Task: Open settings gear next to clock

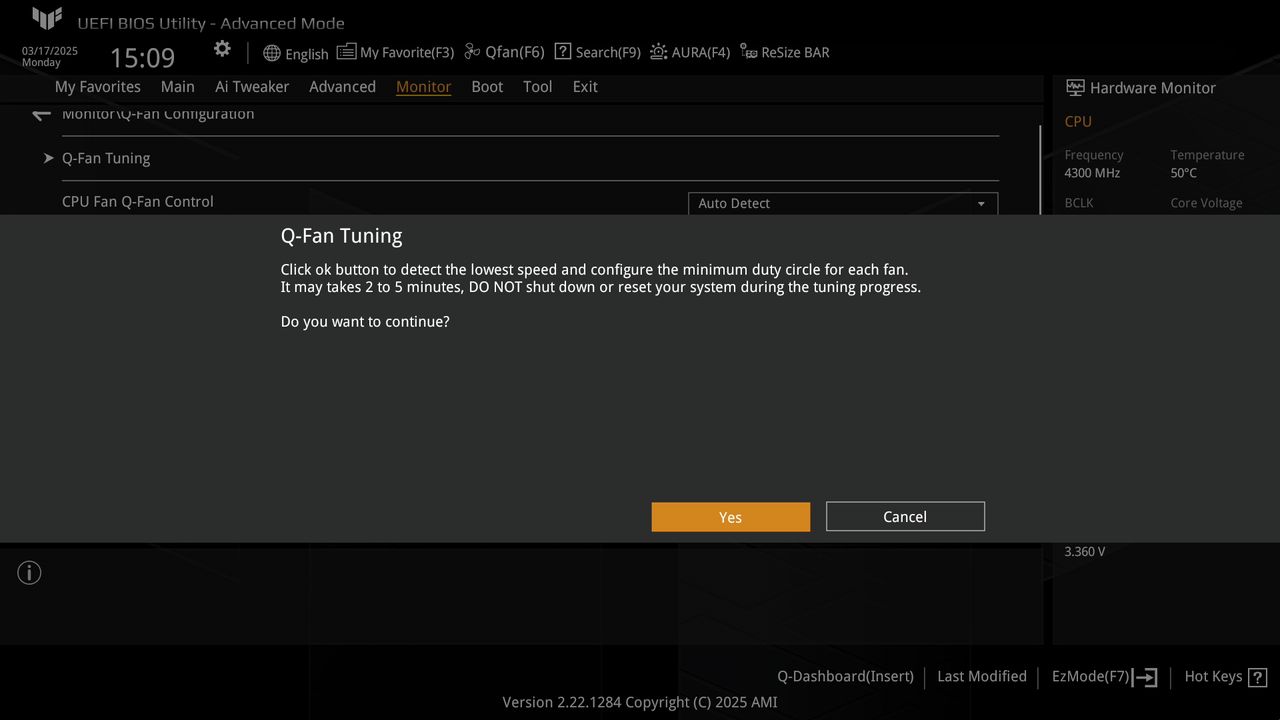Action: [222, 49]
